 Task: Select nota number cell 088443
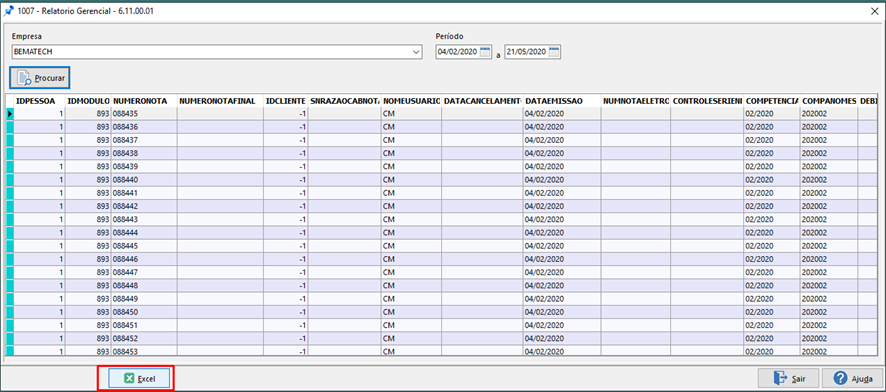(x=144, y=219)
